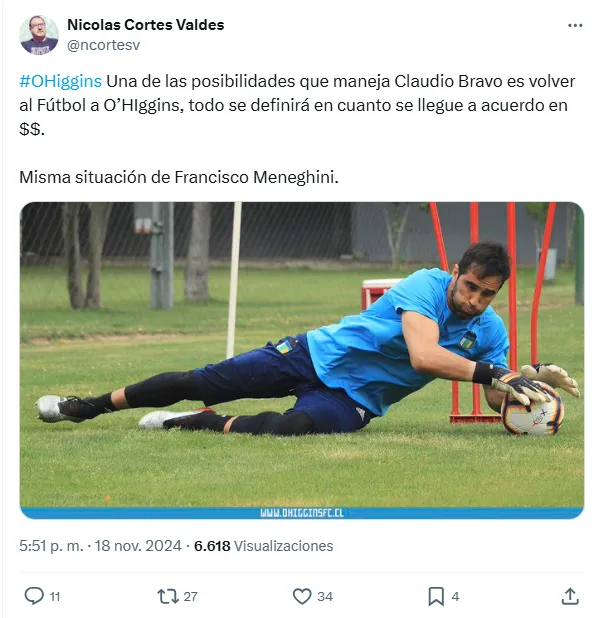Screen dimensions: 598x618
Task: Click the share upload icon
Action: click(x=570, y=596)
